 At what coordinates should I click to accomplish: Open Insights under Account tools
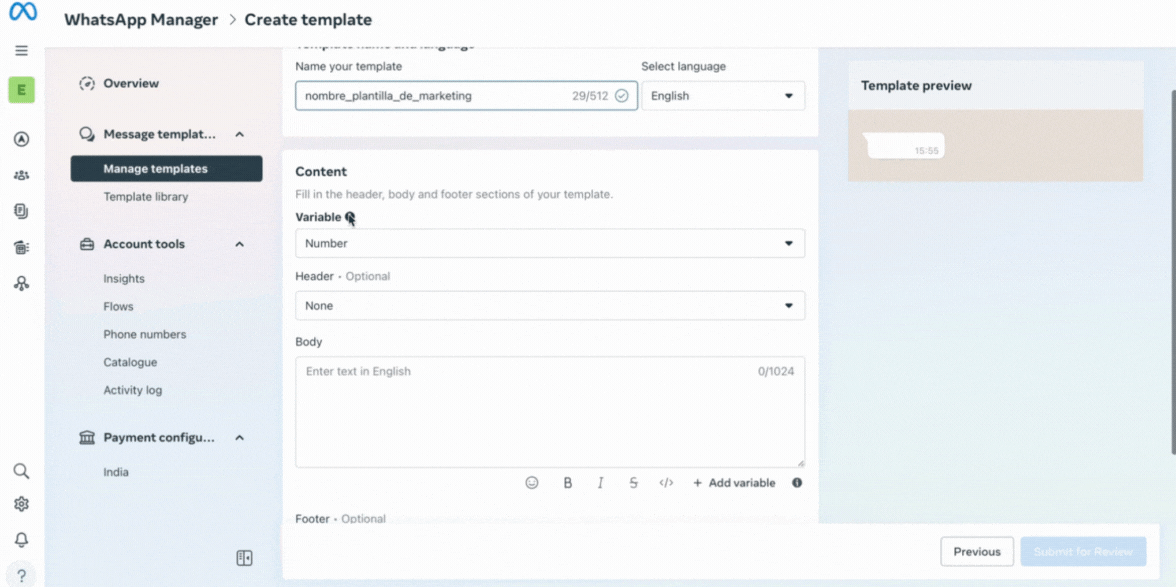coord(124,279)
